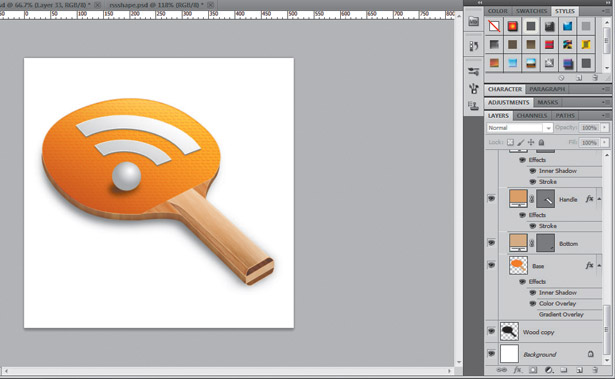Open the Opacity slider arrow
This screenshot has width=615, height=379.
click(604, 128)
